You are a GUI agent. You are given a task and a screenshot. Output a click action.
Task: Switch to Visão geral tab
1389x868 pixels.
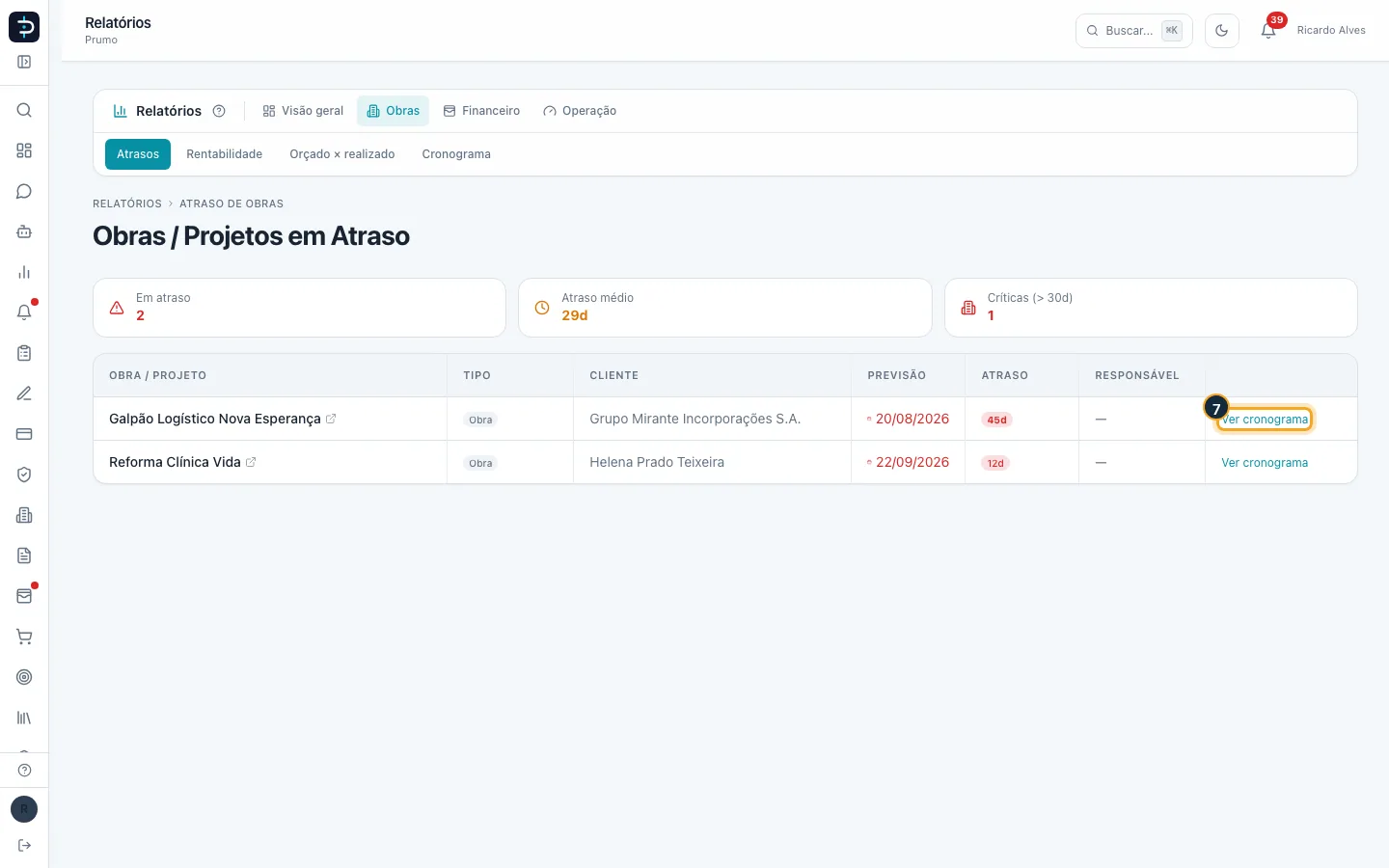(x=303, y=111)
